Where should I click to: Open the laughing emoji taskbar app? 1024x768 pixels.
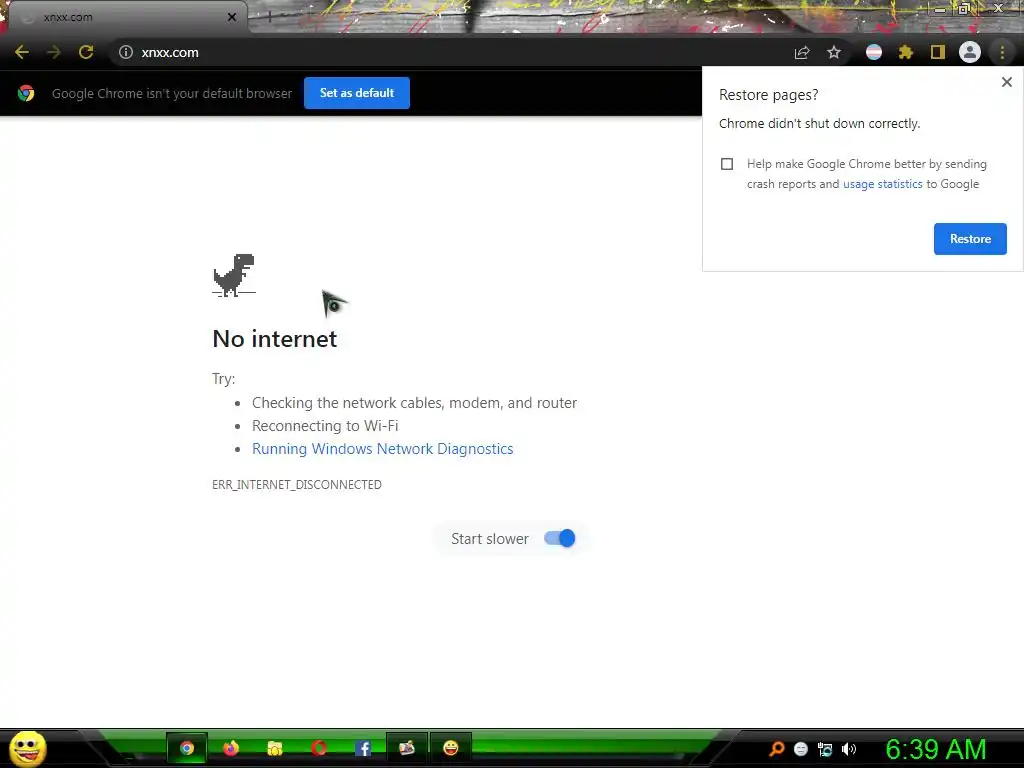pos(451,748)
